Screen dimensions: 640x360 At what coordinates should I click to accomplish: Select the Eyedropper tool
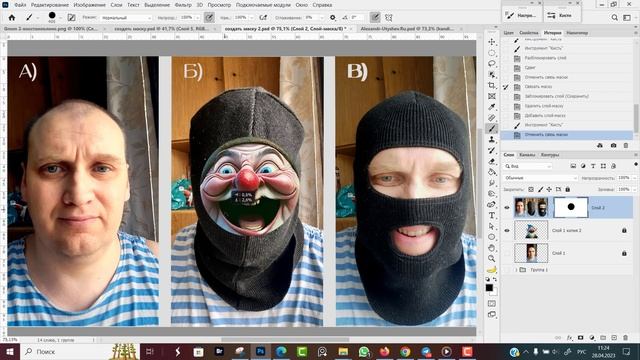pos(492,107)
